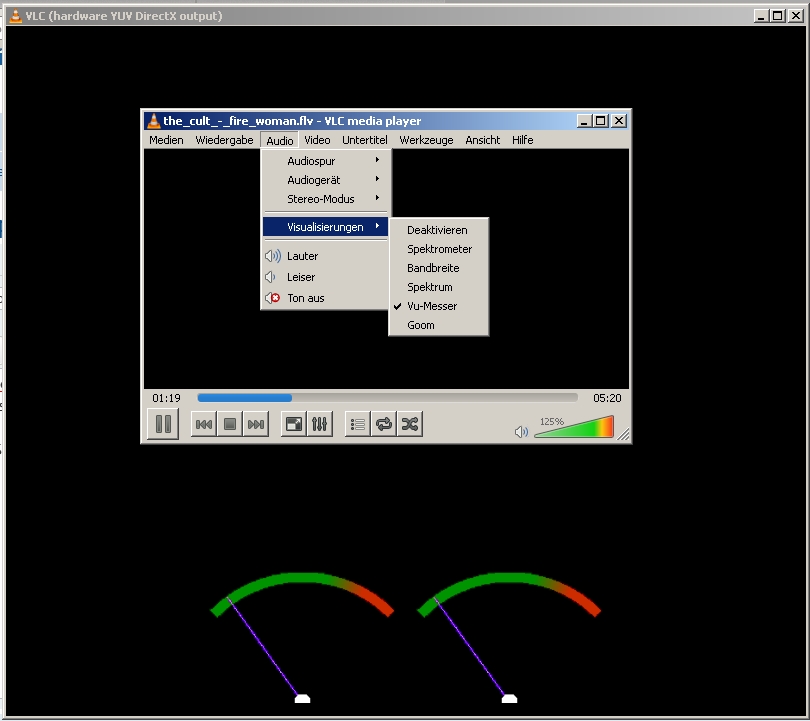Open the Untertitel menu
Viewport: 810px width, 721px height.
click(x=364, y=141)
